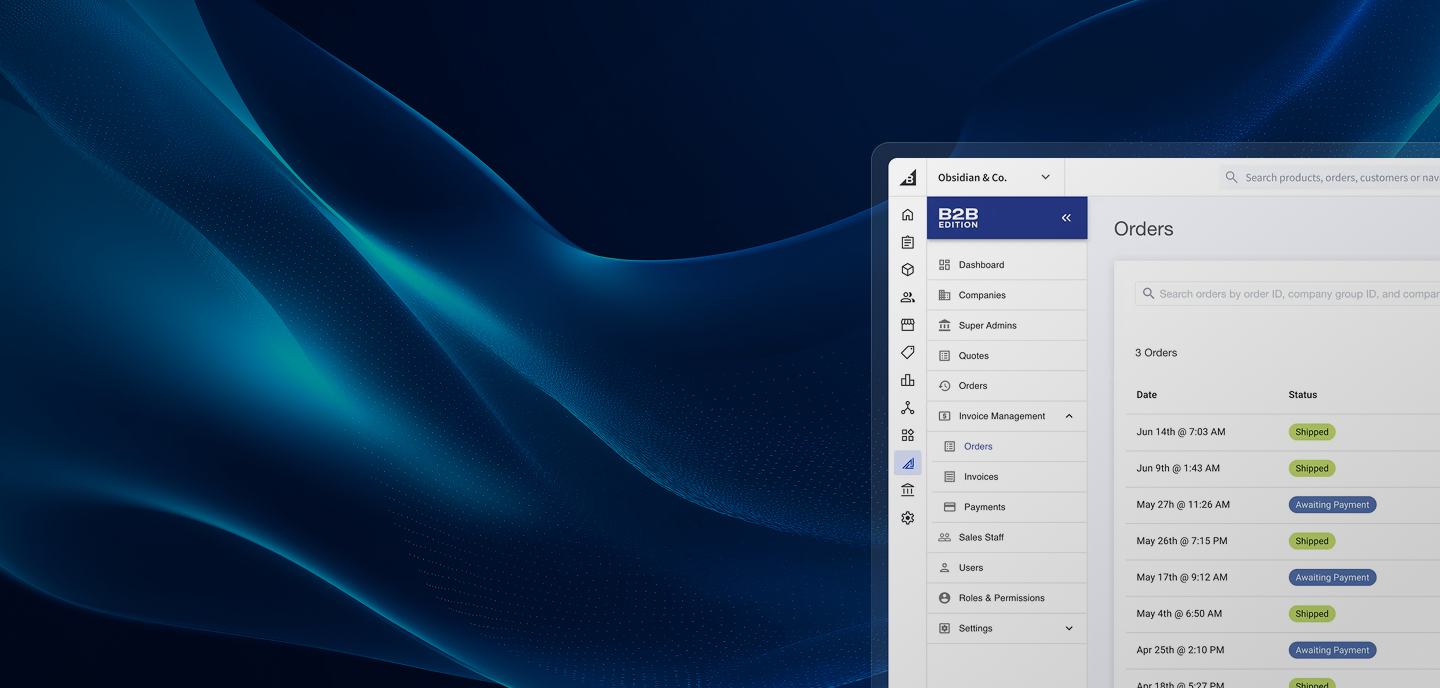Click the 3 Orders count text
The width and height of the screenshot is (1440, 688).
[1156, 353]
